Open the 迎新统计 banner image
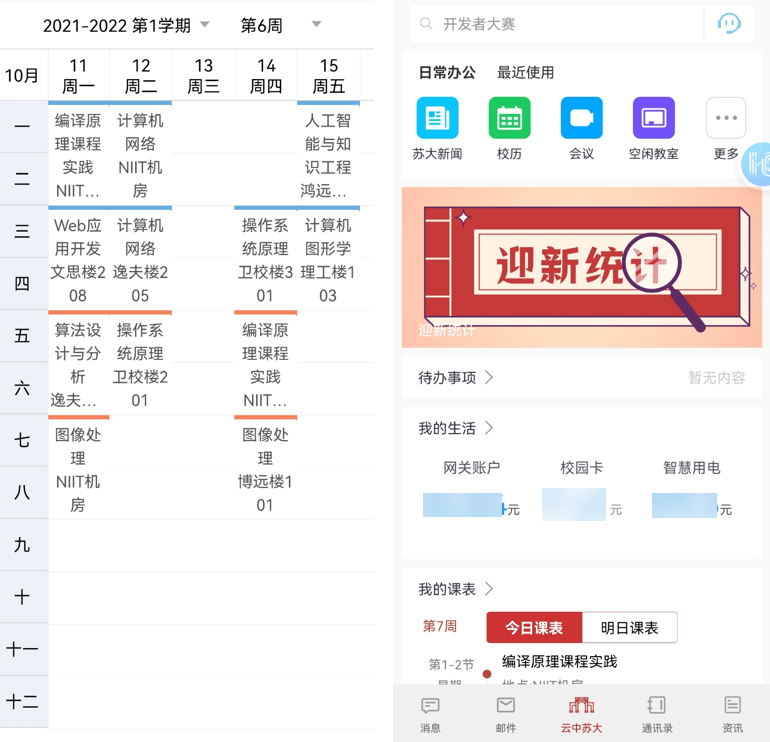Screen dimensions: 770x742 [x=581, y=267]
